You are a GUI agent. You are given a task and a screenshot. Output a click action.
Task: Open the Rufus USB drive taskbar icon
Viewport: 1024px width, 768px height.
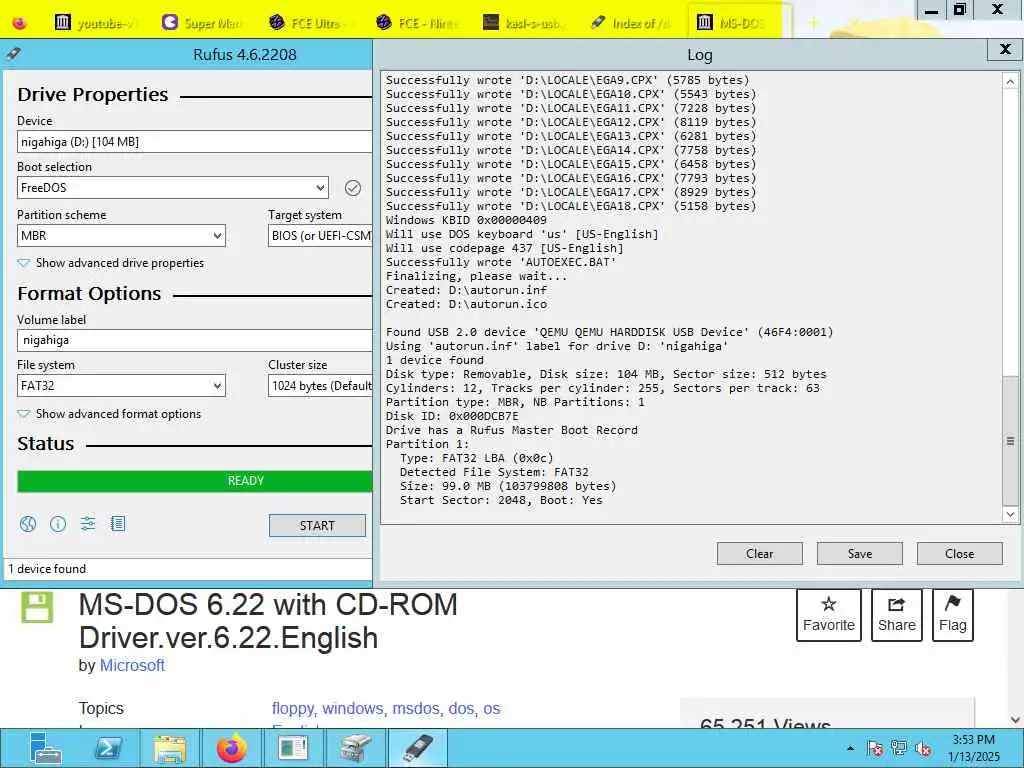point(418,748)
